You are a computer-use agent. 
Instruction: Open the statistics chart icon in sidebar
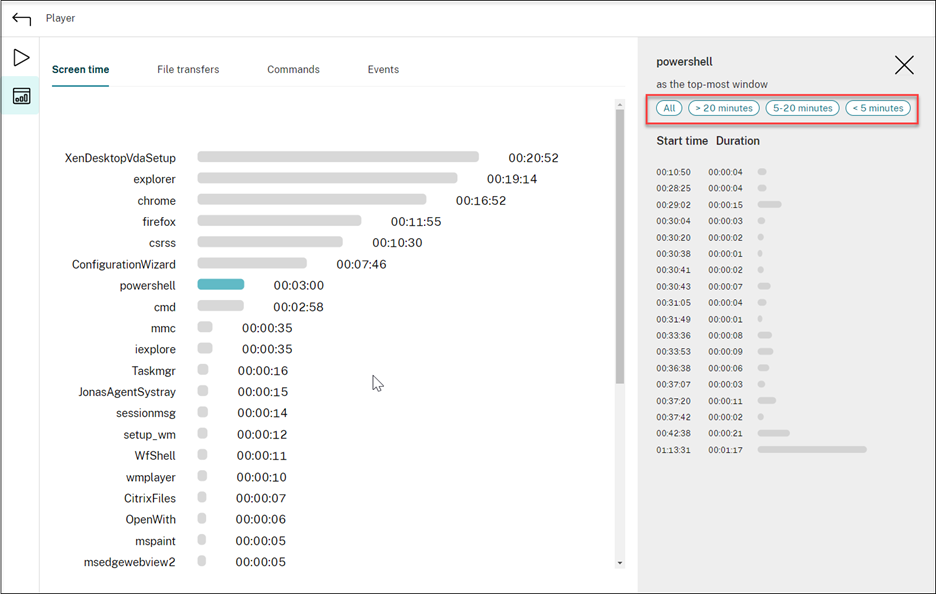tap(21, 97)
